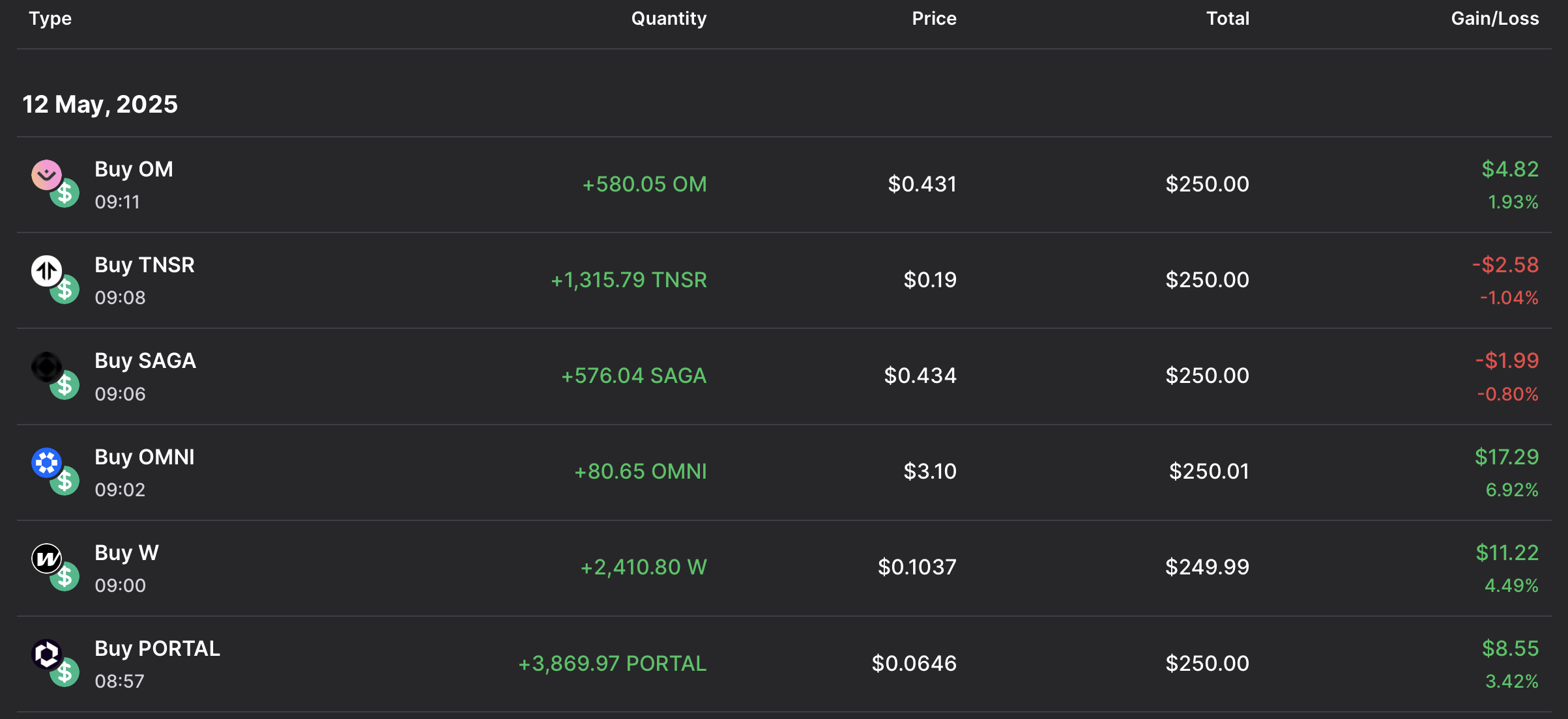Sort by Quantity column header
Viewport: 1568px width, 719px height.
pos(668,18)
